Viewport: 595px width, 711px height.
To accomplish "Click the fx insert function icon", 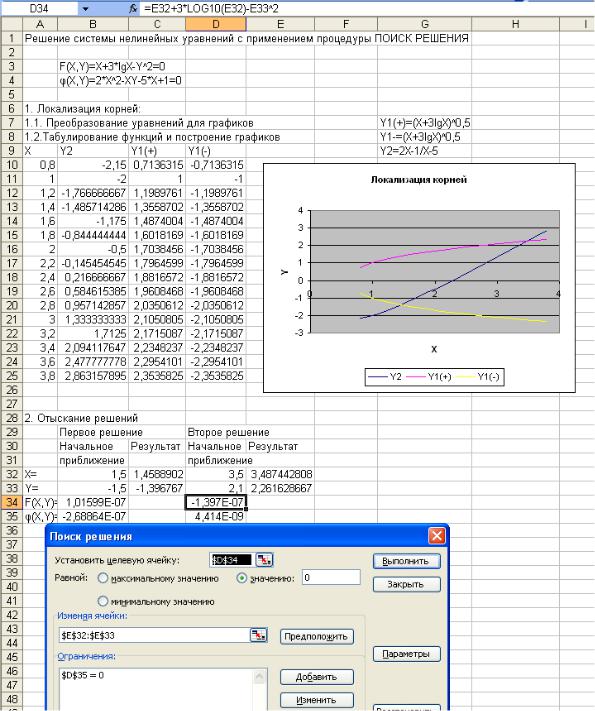I will point(133,9).
